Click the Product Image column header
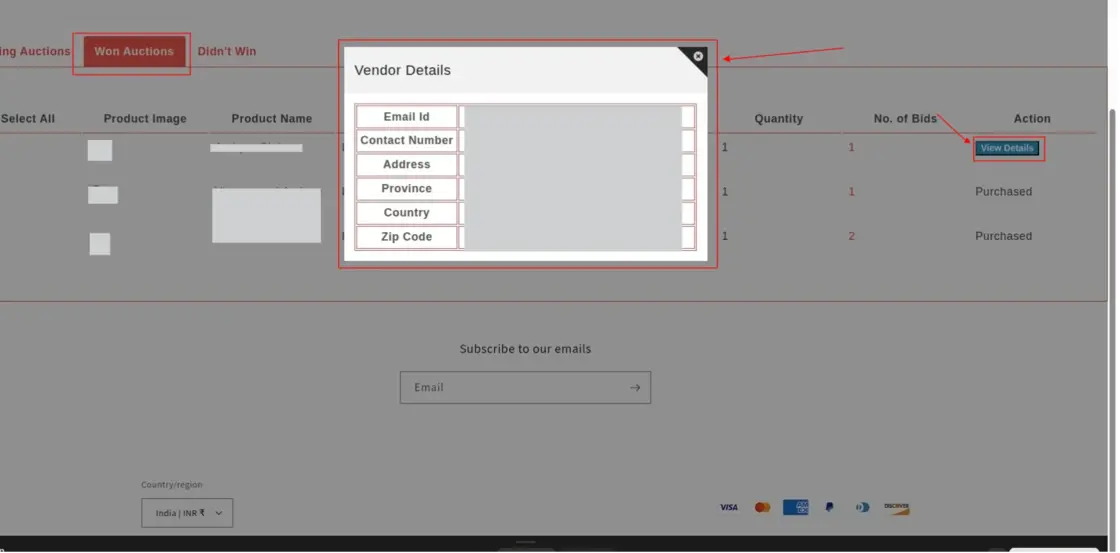 pyautogui.click(x=145, y=119)
